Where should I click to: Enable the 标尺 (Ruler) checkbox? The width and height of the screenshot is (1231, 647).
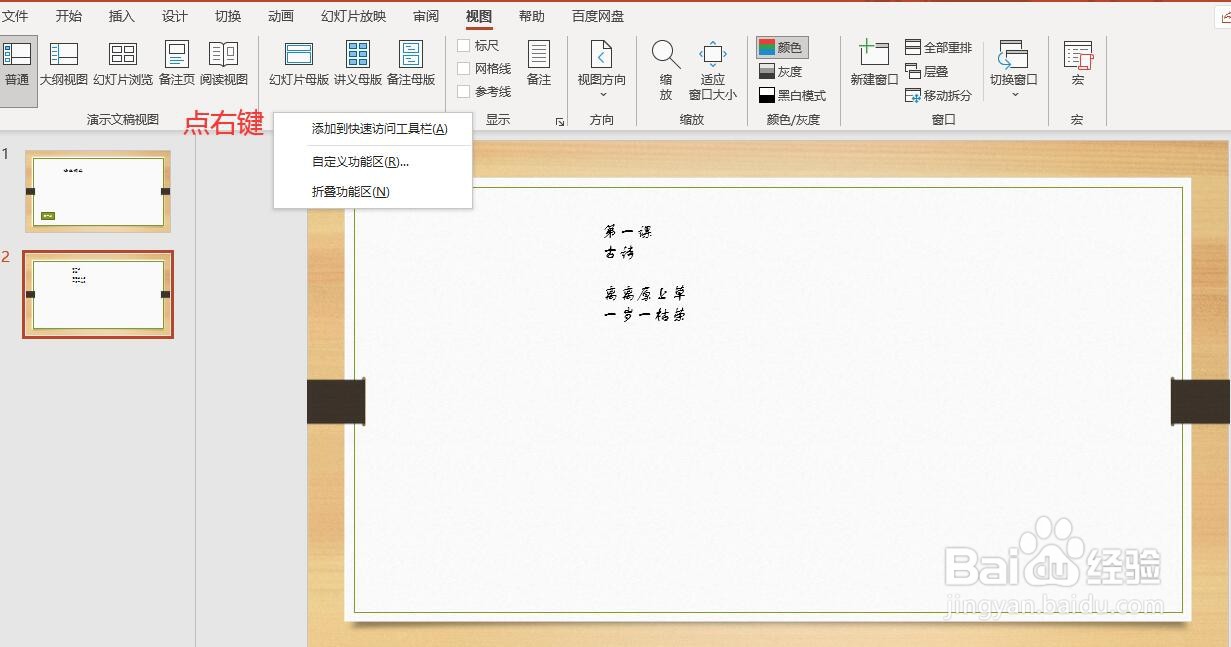coord(463,45)
